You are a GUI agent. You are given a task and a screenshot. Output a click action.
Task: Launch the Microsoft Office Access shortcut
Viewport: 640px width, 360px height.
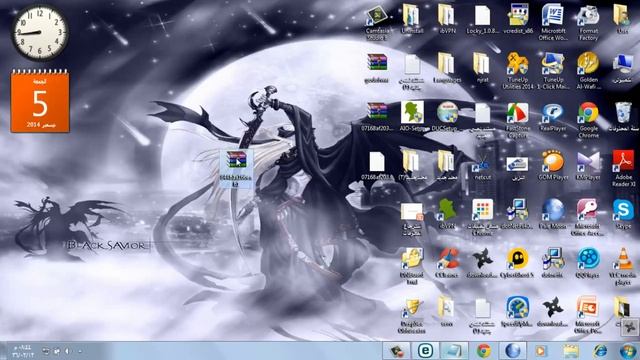point(587,218)
